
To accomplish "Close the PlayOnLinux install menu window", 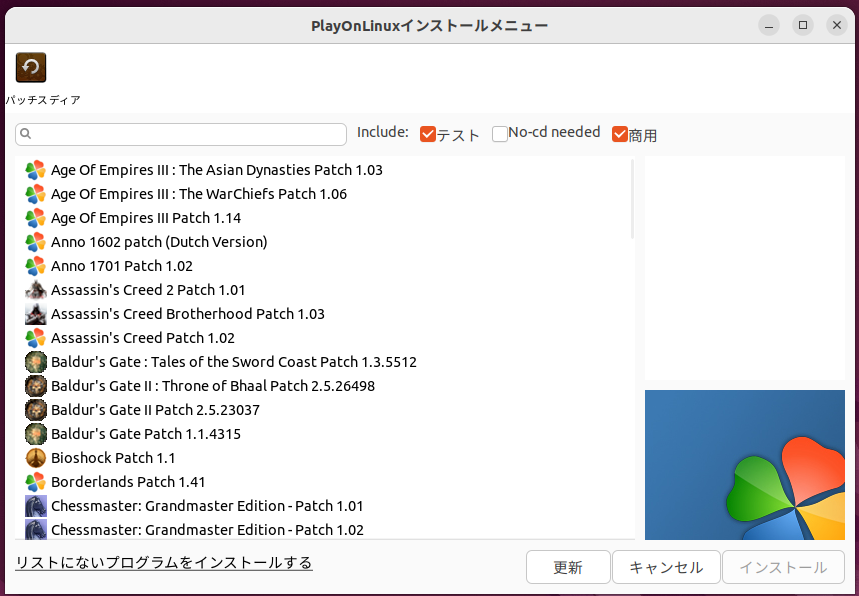I will click(x=837, y=25).
